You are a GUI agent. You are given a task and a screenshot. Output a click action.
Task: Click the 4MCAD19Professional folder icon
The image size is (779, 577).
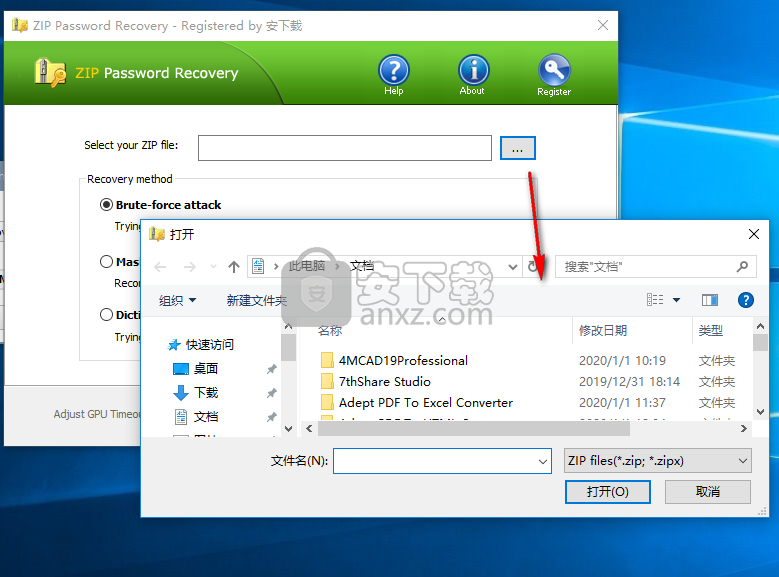click(x=327, y=360)
